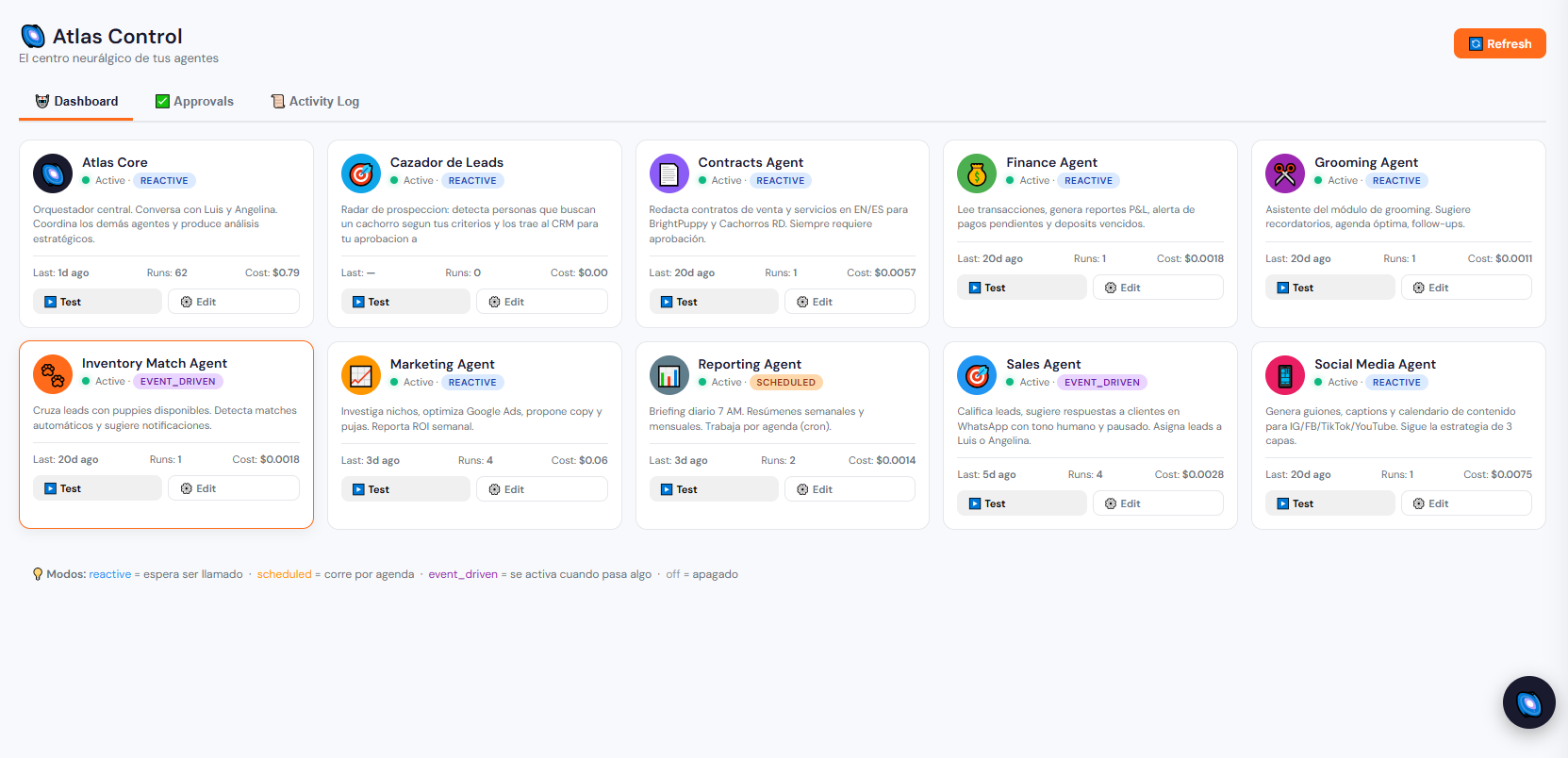Edit the Cazador de Leads agent

click(x=542, y=302)
